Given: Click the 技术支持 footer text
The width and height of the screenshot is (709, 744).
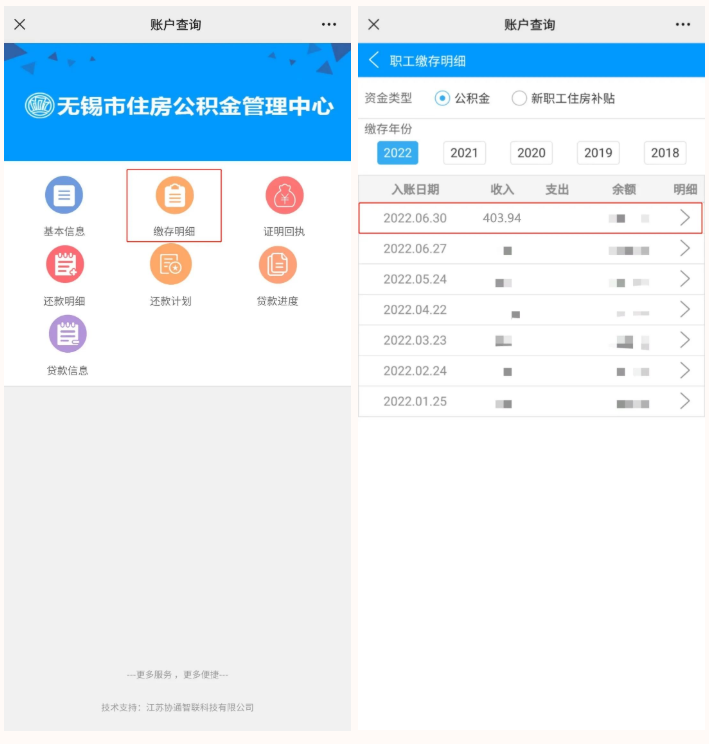Looking at the screenshot, I should click(177, 707).
